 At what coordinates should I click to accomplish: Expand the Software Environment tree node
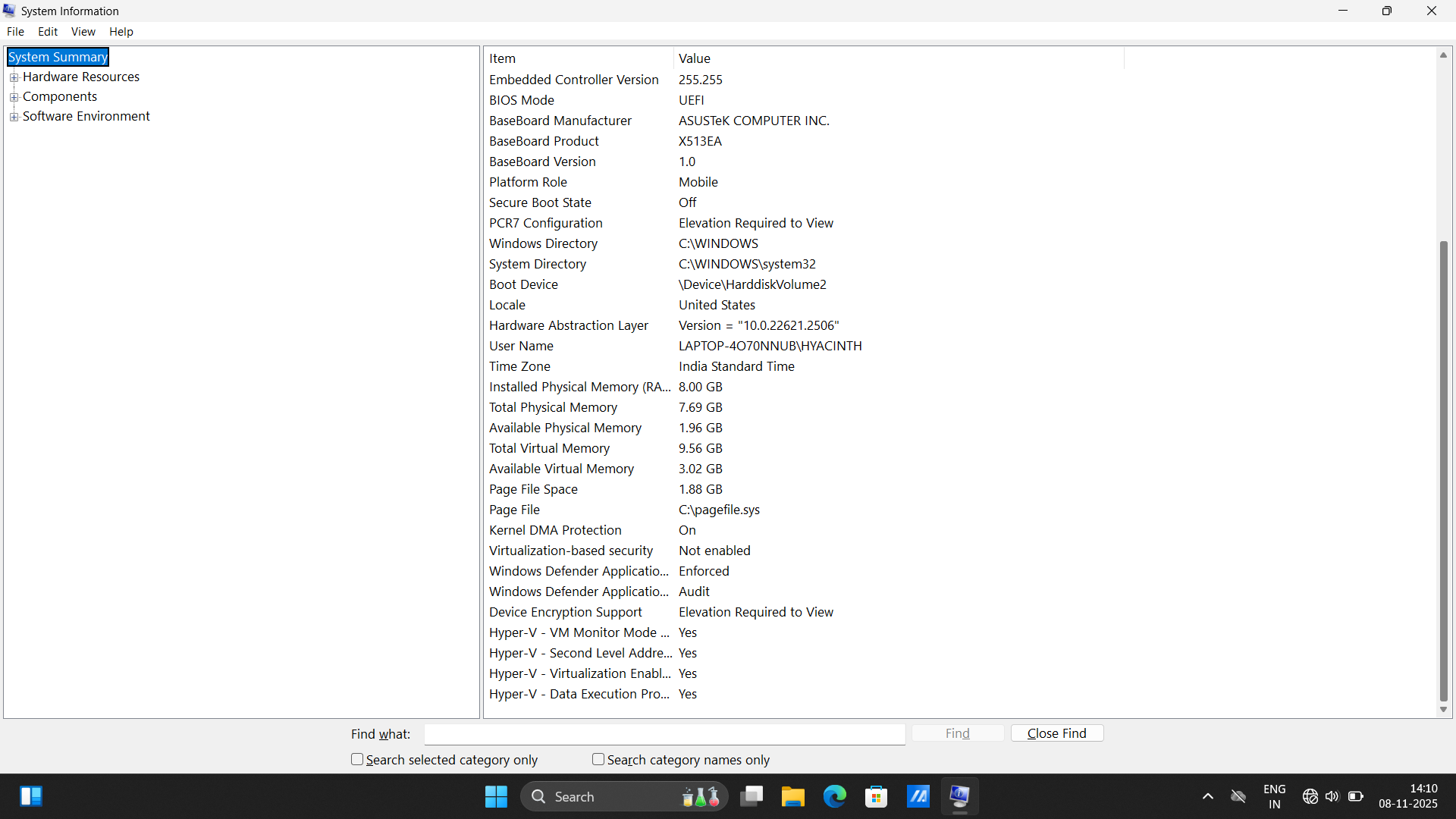point(14,117)
